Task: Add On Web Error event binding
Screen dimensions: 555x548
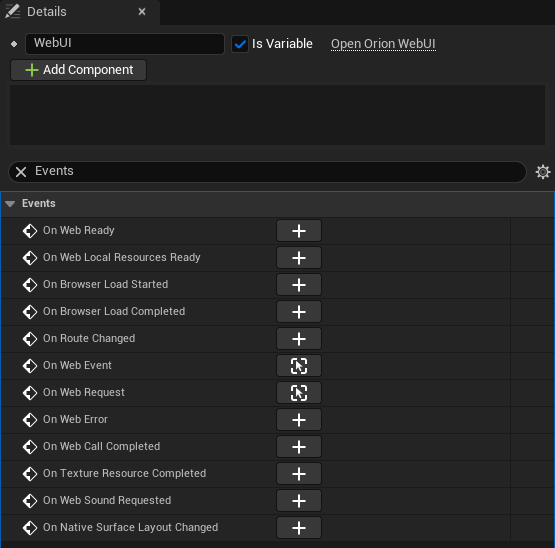Action: [x=299, y=419]
